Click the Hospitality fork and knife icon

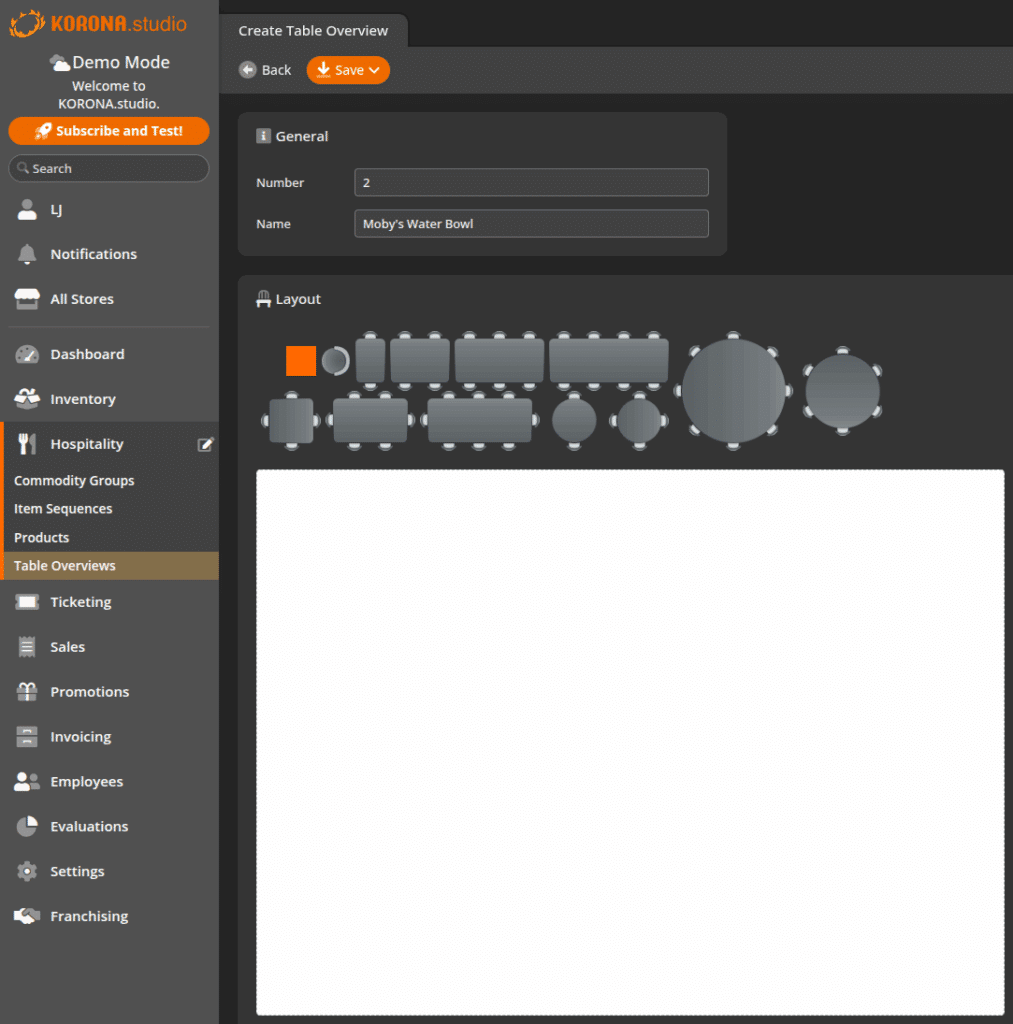27,444
